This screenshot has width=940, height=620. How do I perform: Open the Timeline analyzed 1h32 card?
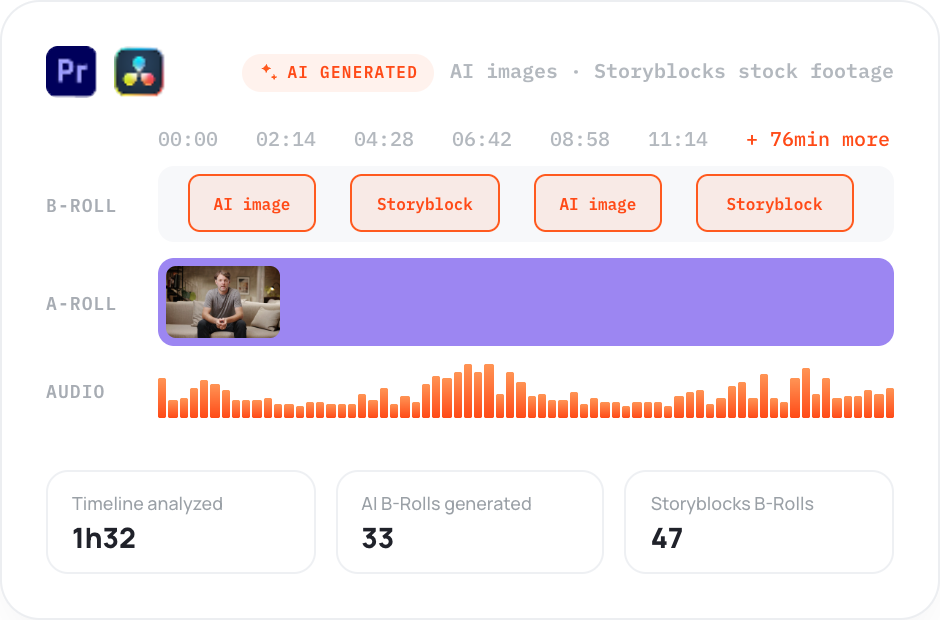181,522
